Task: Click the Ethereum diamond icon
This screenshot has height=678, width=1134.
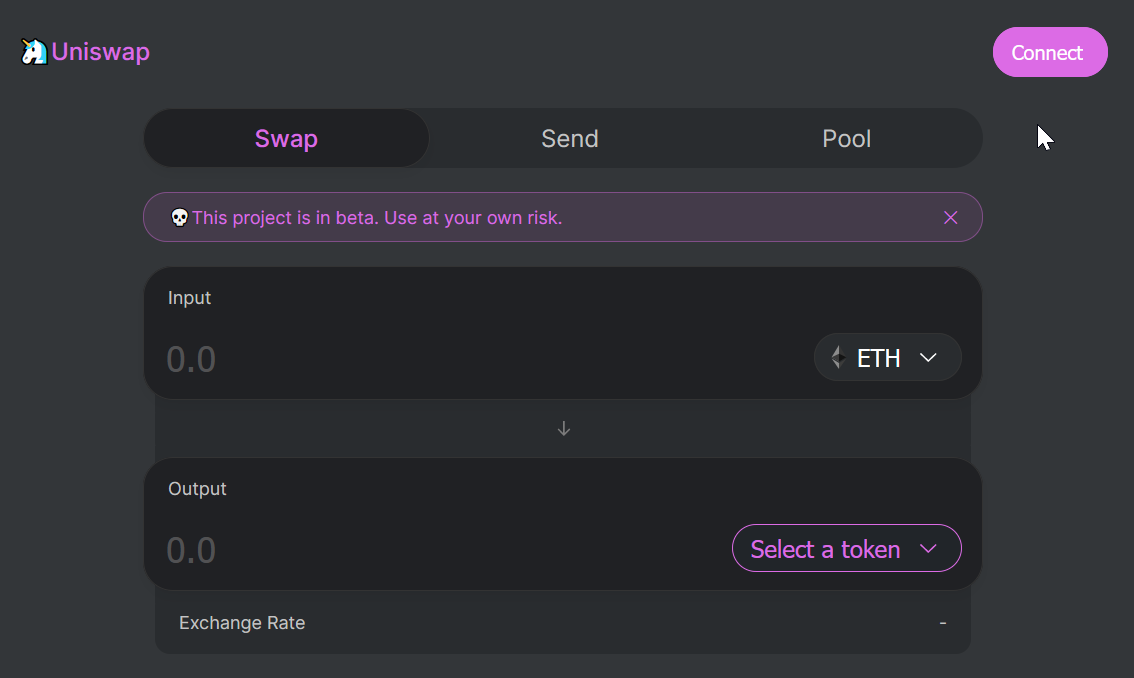Action: click(837, 357)
